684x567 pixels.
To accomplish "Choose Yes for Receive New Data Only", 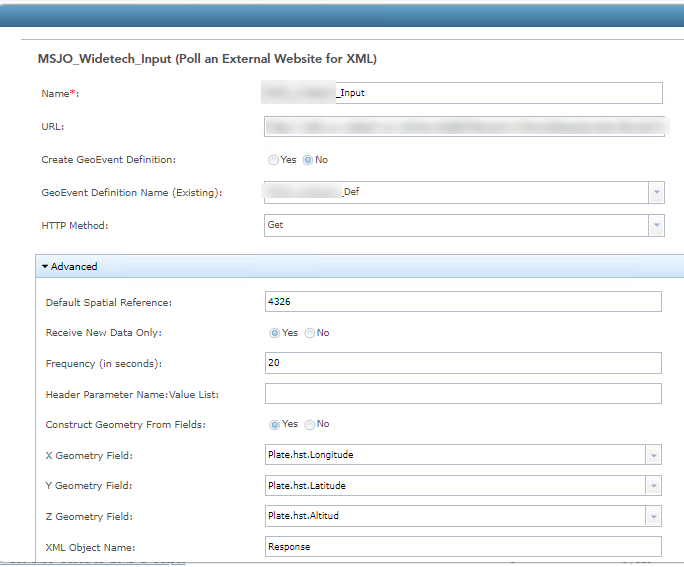I will 274,333.
